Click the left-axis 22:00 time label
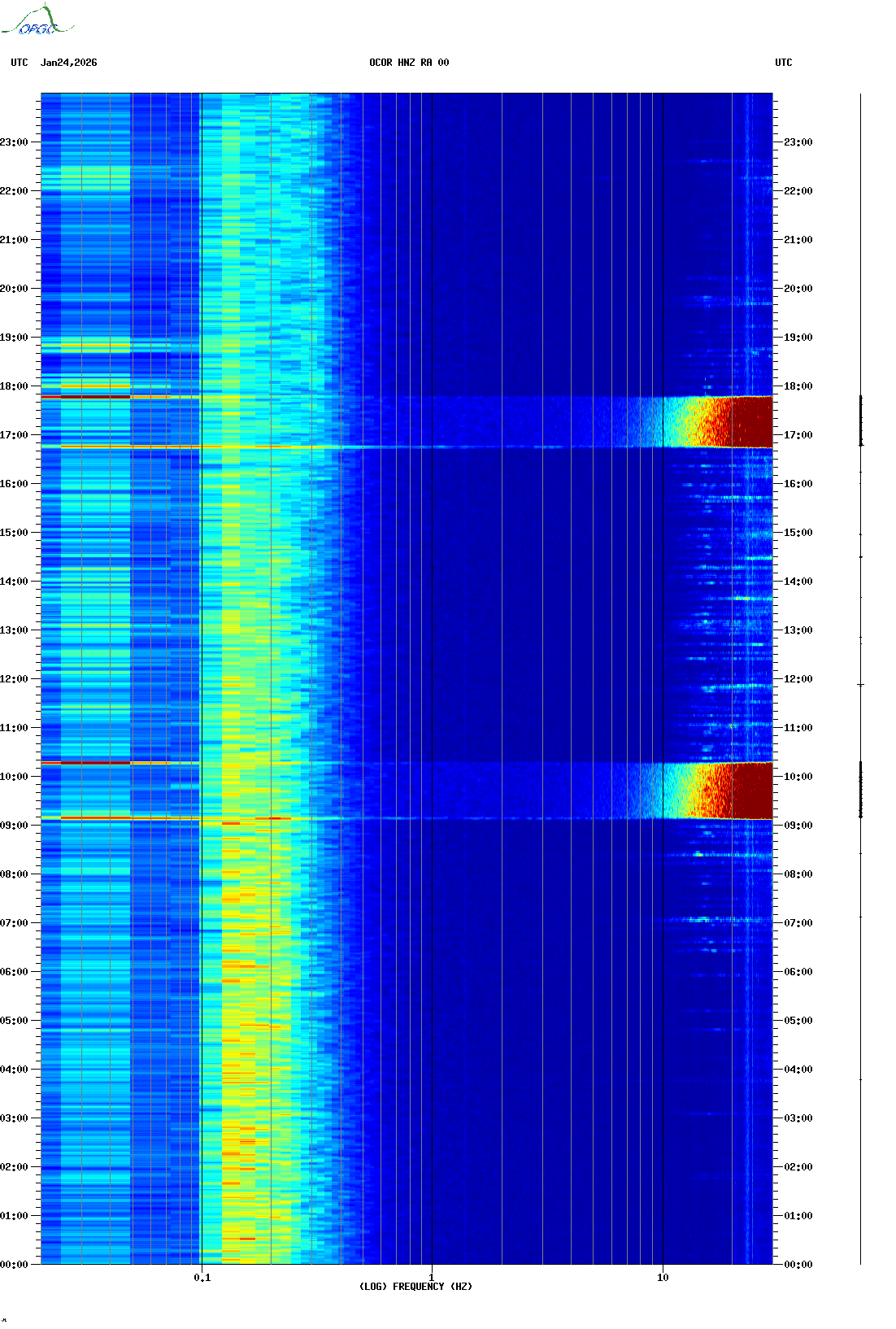The width and height of the screenshot is (896, 1329). tap(14, 191)
